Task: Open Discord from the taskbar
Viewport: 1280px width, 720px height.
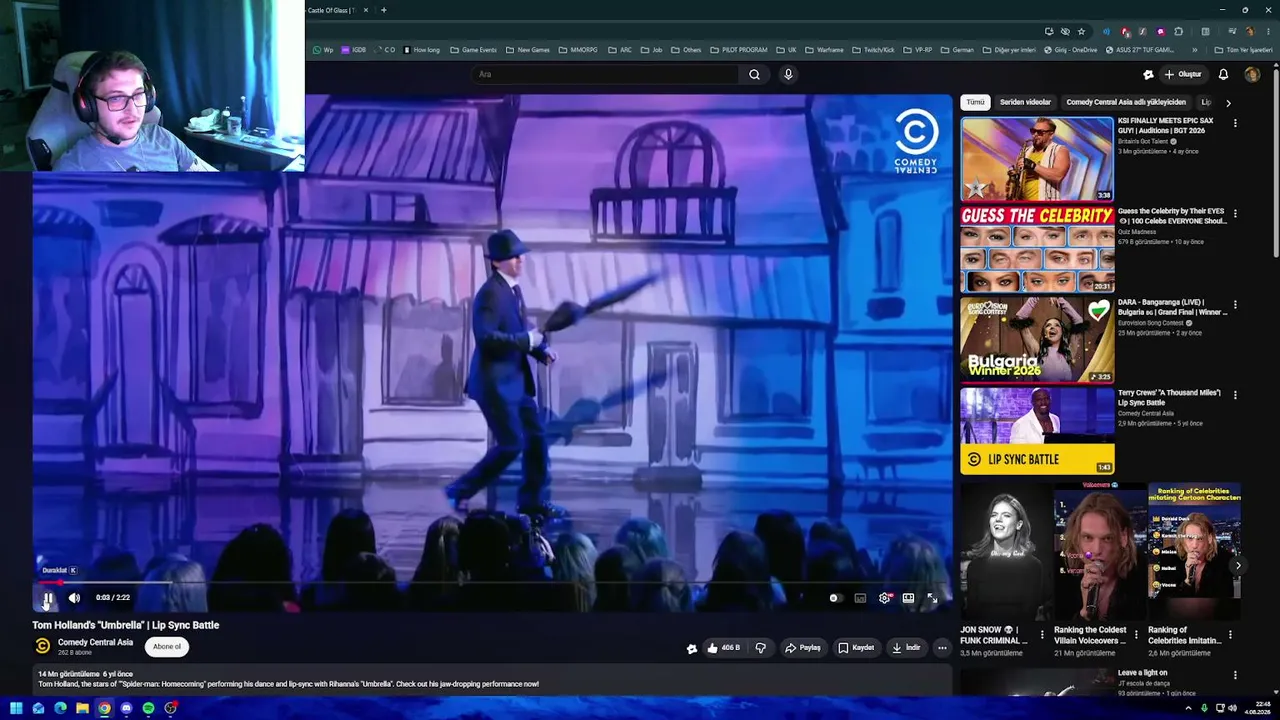Action: point(126,708)
